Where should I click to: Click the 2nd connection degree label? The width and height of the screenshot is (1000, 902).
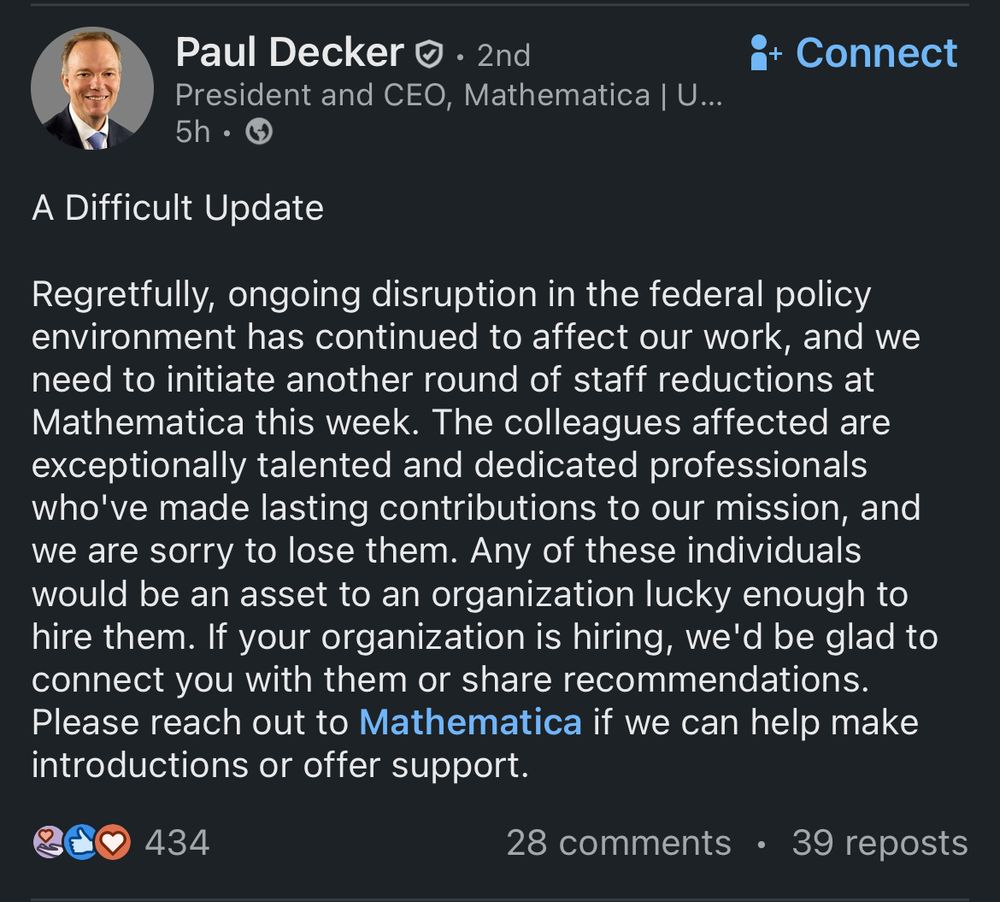tap(502, 56)
